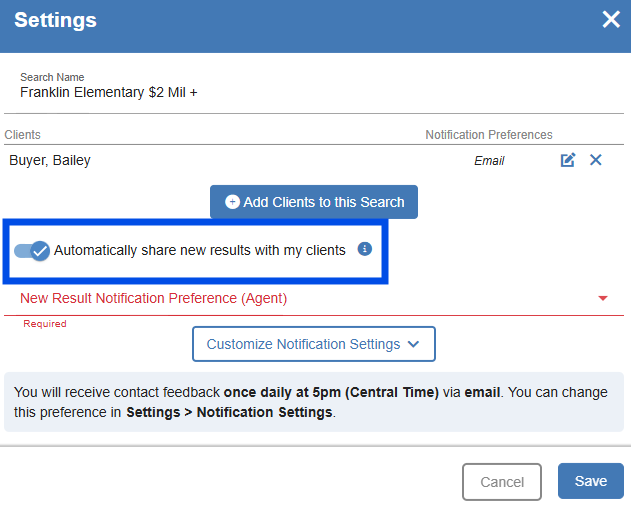Click the red dropdown arrow for agent preference
The width and height of the screenshot is (631, 508).
click(603, 298)
